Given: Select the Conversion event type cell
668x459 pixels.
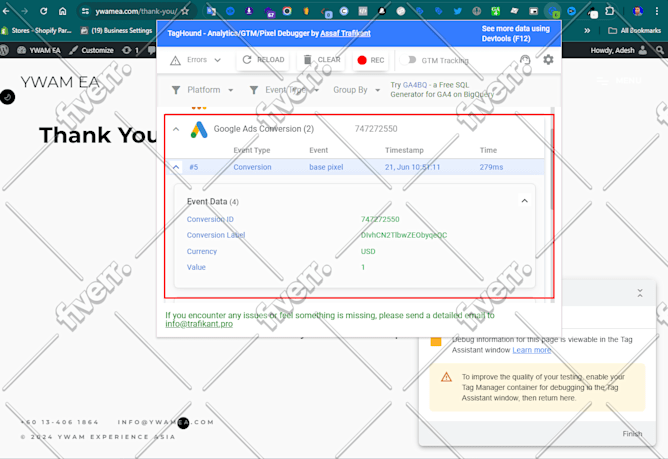Looking at the screenshot, I should coord(252,167).
